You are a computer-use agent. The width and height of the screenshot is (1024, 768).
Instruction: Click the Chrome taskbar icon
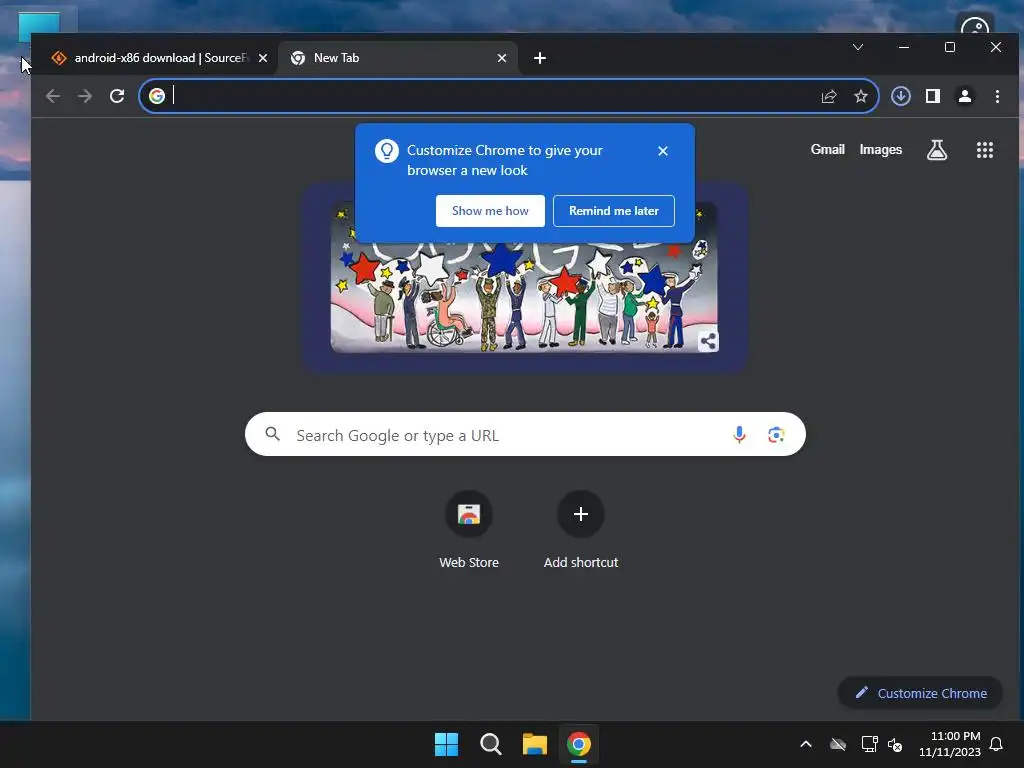pyautogui.click(x=579, y=744)
